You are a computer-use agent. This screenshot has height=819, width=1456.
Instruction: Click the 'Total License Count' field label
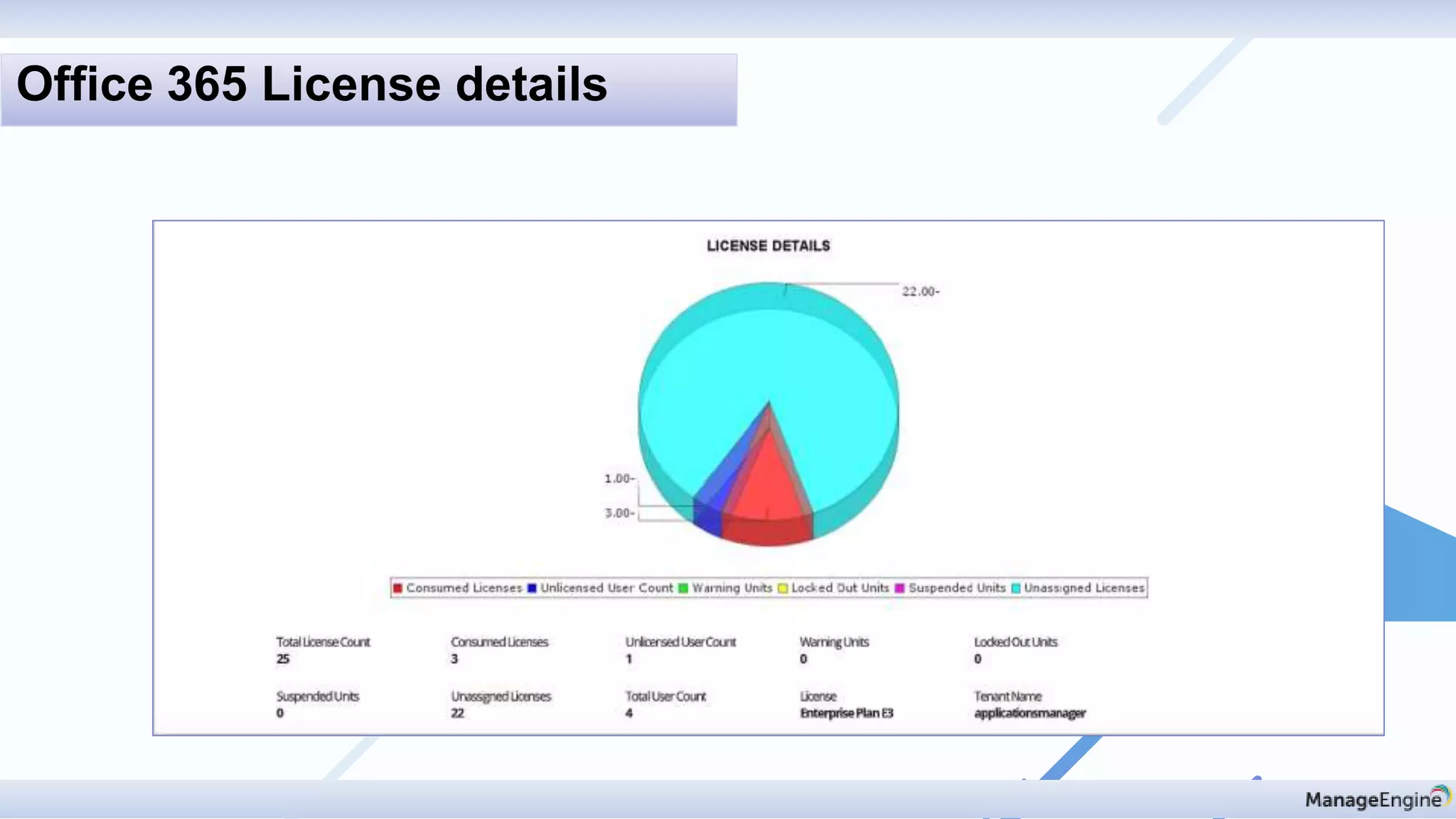coord(323,642)
